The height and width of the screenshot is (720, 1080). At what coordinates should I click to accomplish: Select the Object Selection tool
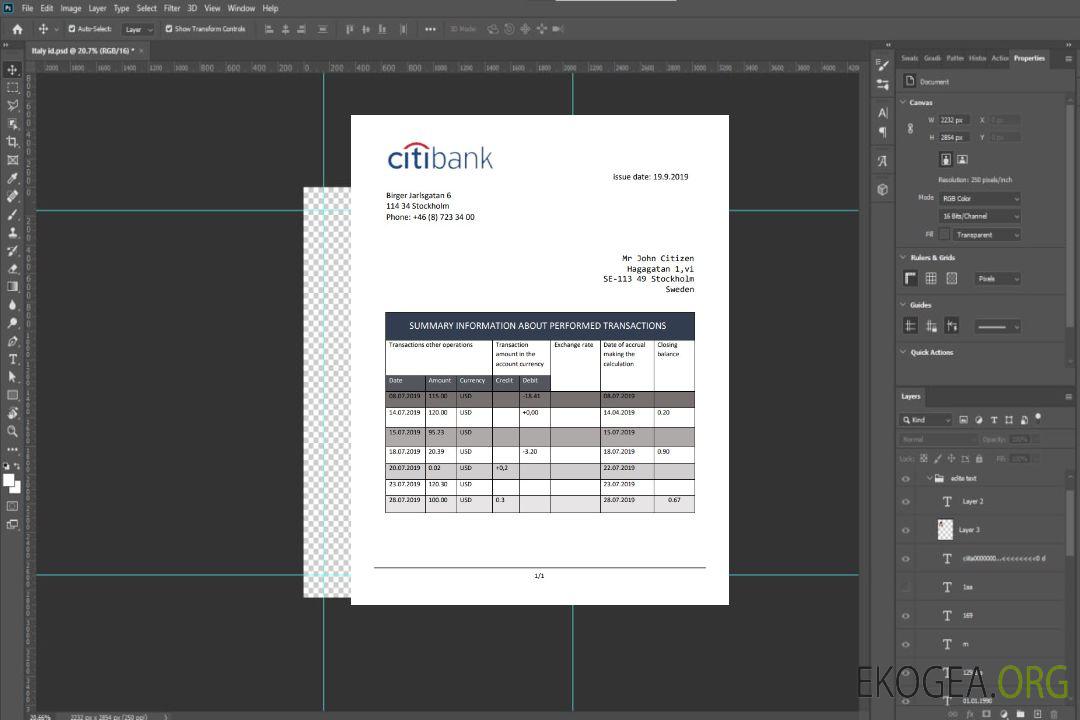(12, 124)
